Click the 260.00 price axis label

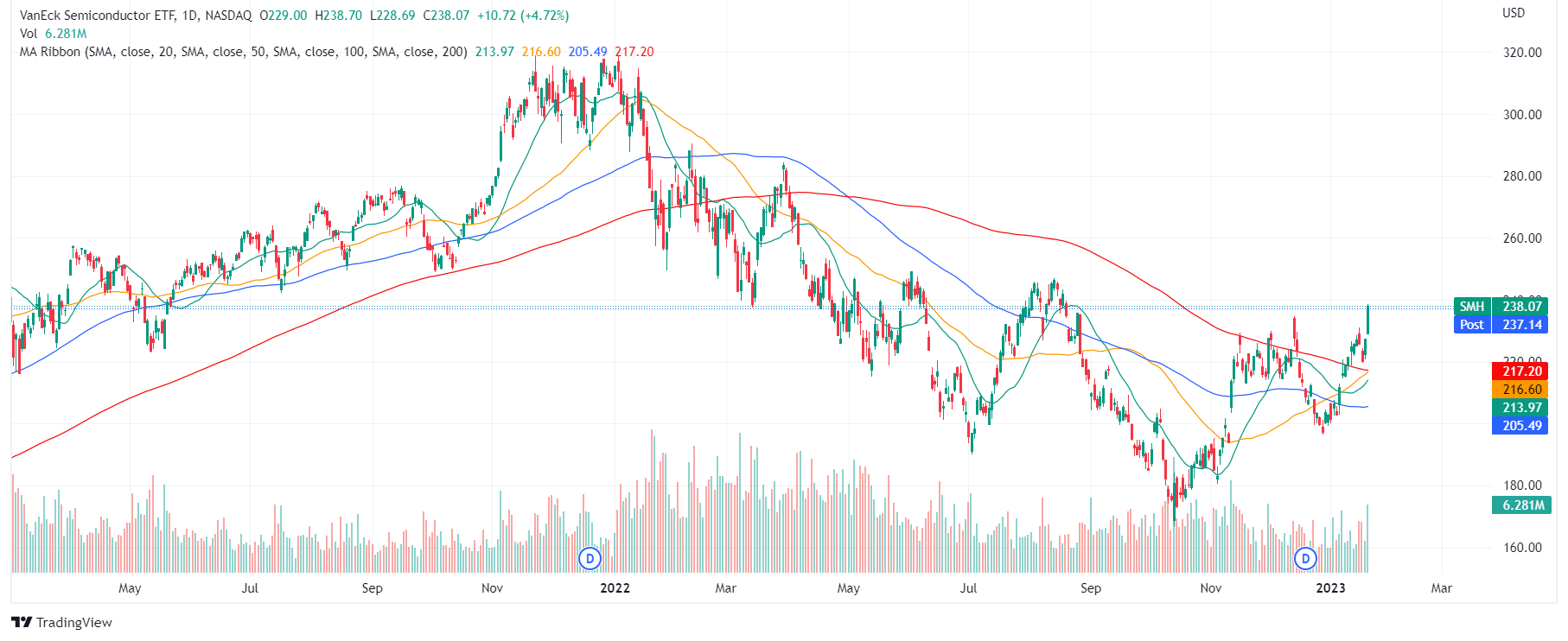click(1522, 238)
